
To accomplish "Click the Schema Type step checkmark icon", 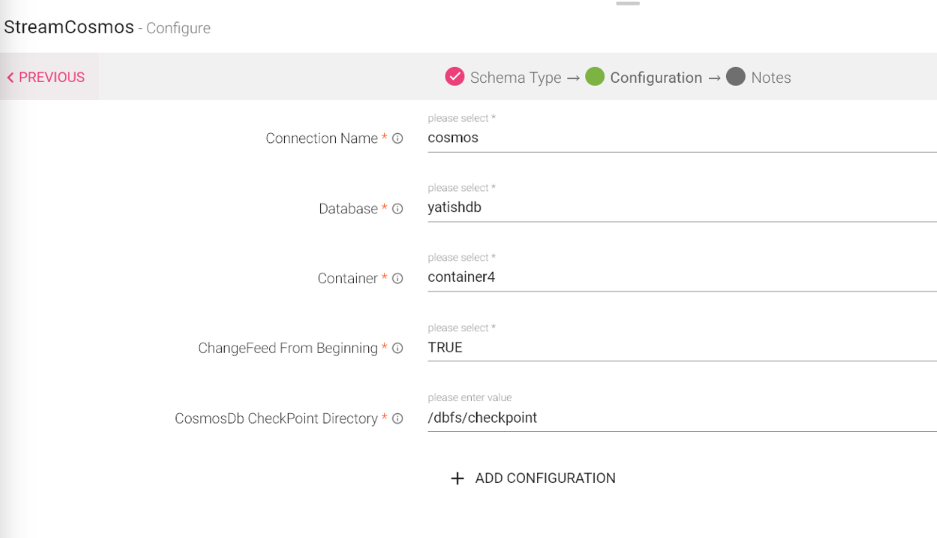I will pyautogui.click(x=455, y=77).
